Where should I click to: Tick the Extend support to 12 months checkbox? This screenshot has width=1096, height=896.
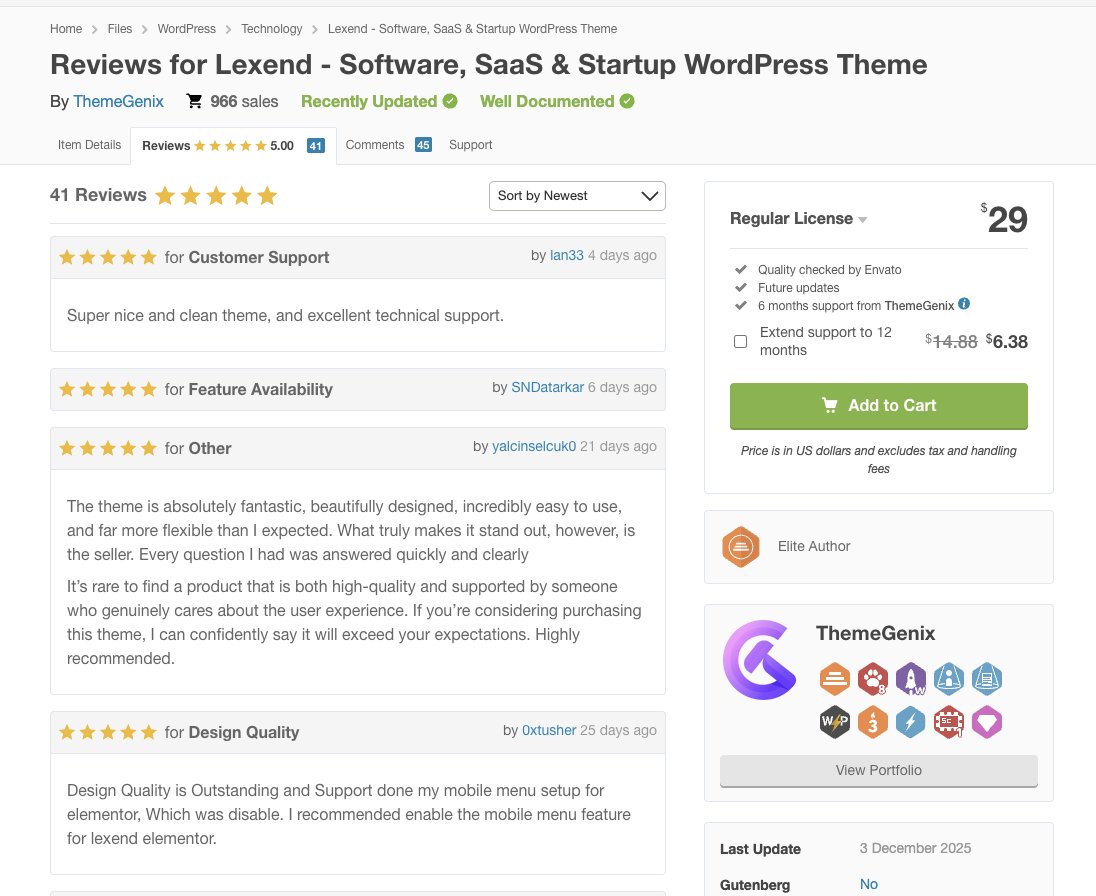pos(740,341)
